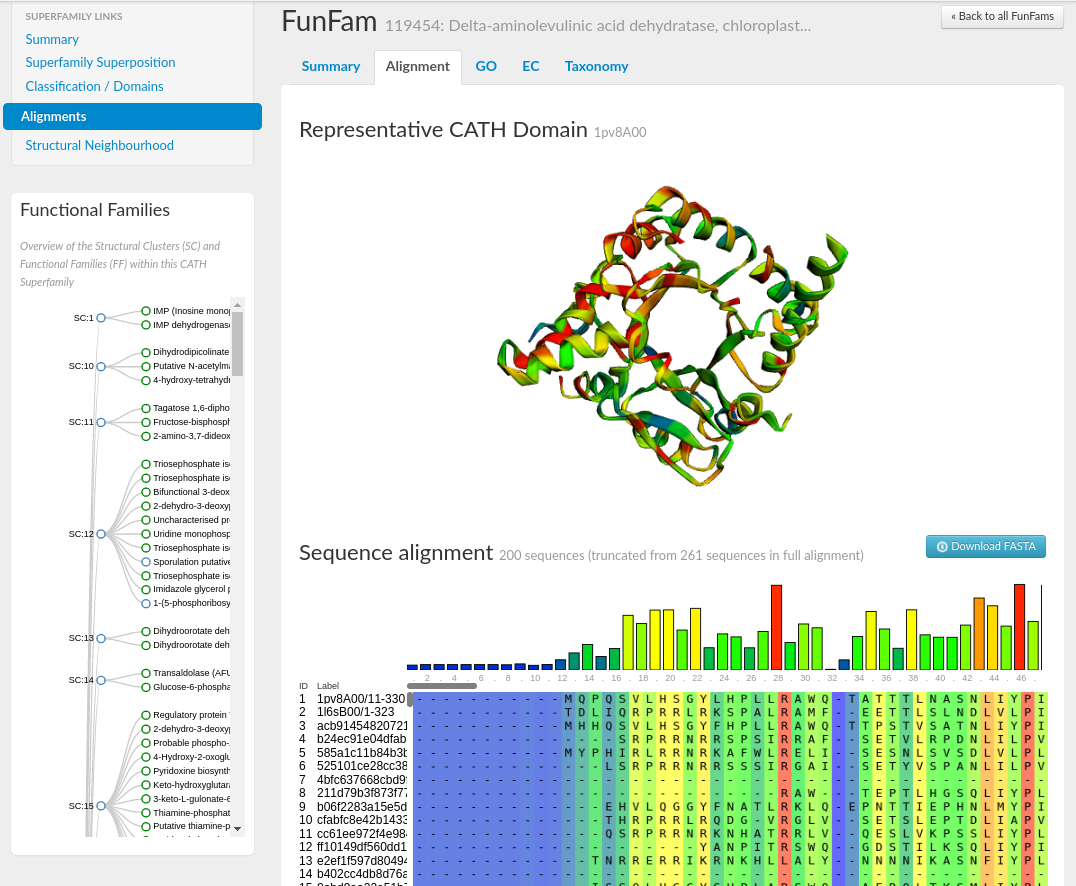Screen dimensions: 1076x886
Task: Click the Uridine monophosphate family node circle
Action: point(146,534)
